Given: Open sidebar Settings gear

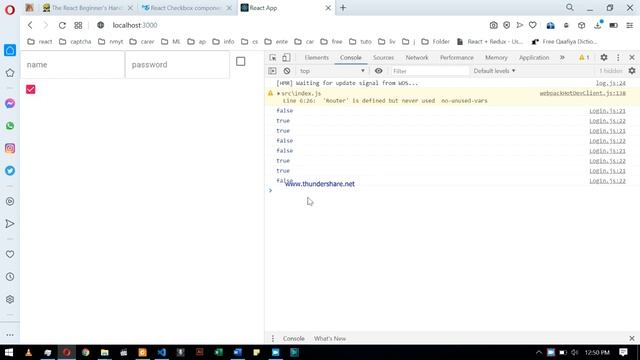Looking at the screenshot, I should 10,299.
